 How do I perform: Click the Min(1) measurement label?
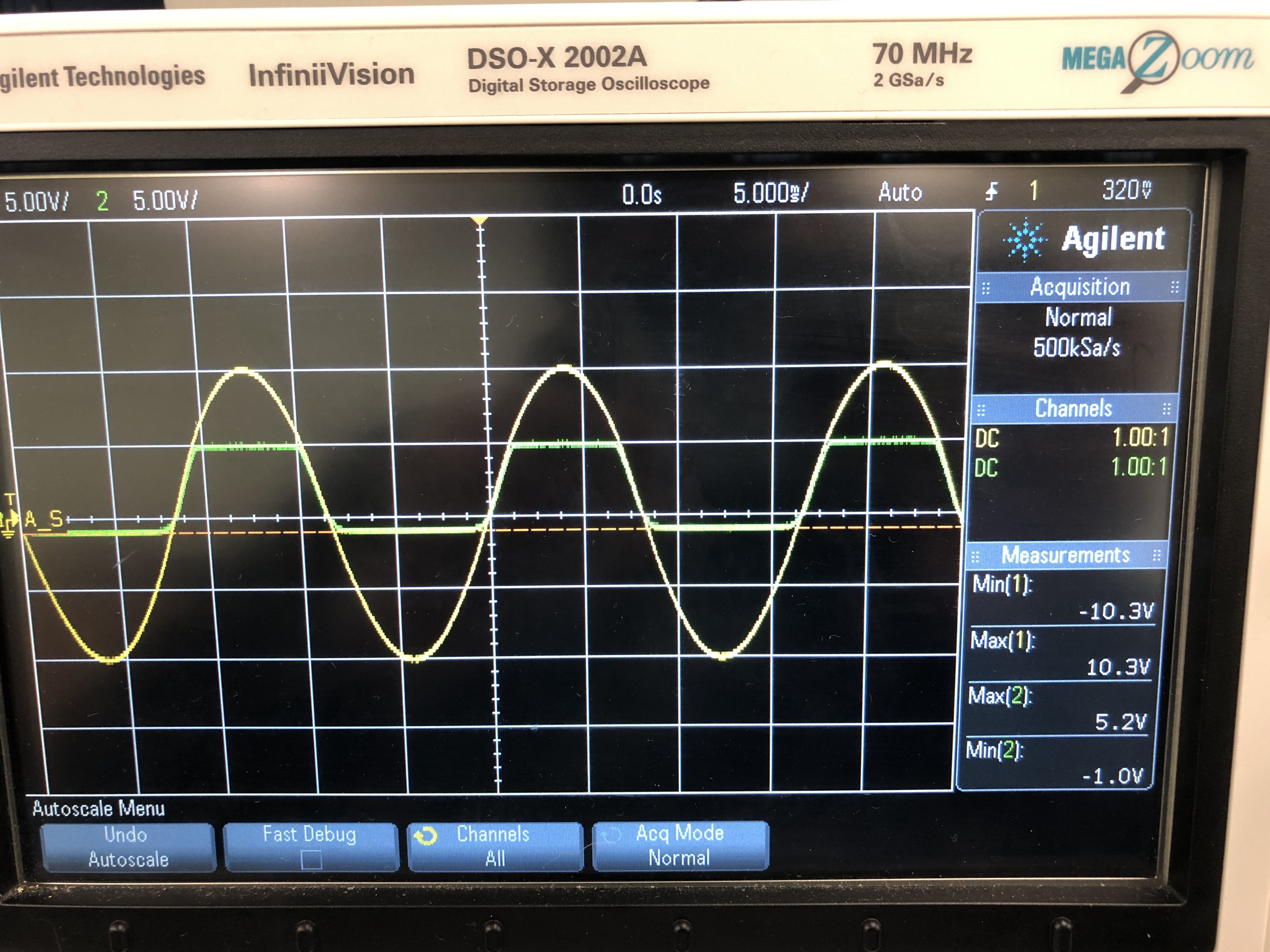(x=1002, y=584)
